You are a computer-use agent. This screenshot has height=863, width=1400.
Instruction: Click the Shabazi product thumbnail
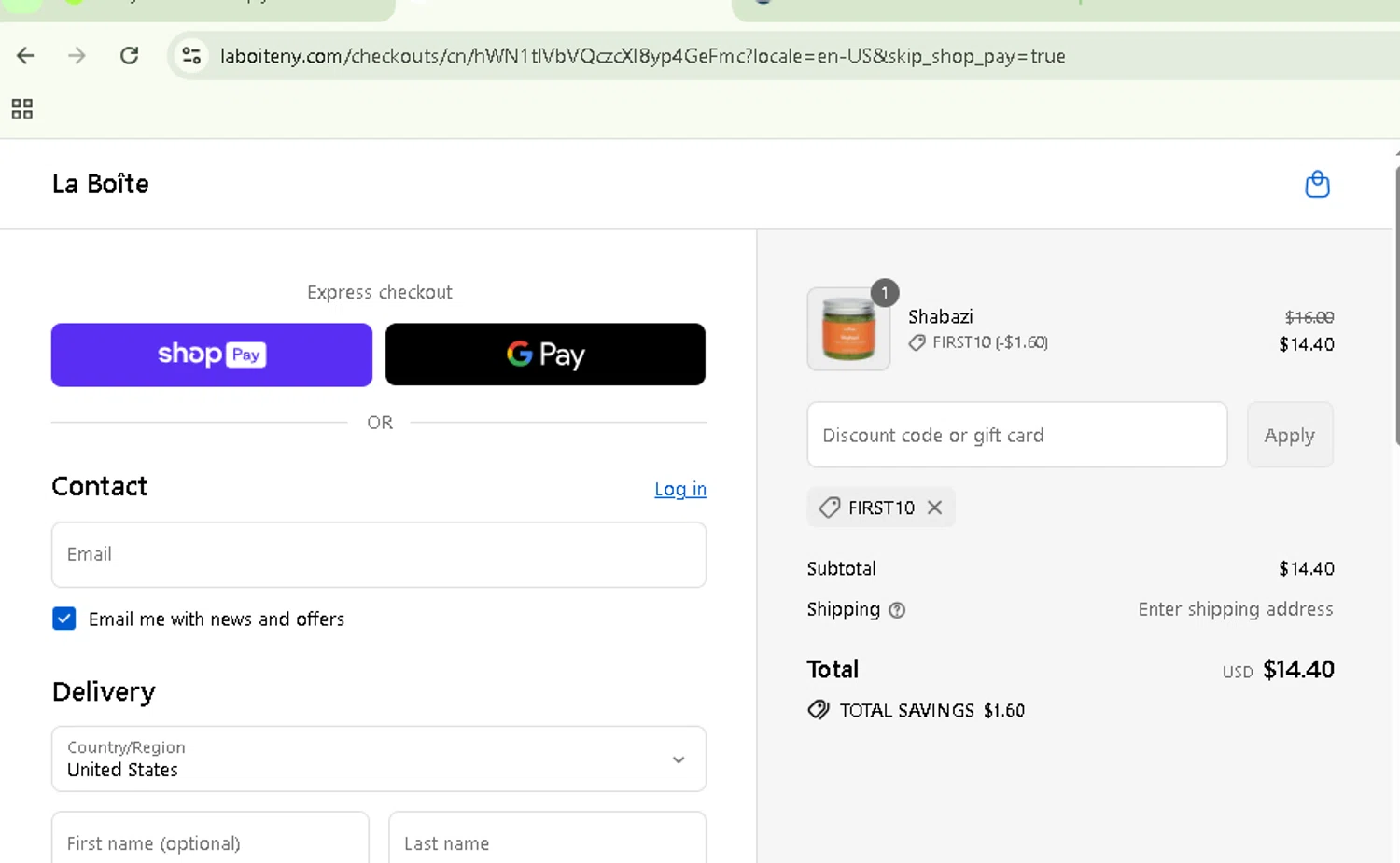(x=848, y=329)
